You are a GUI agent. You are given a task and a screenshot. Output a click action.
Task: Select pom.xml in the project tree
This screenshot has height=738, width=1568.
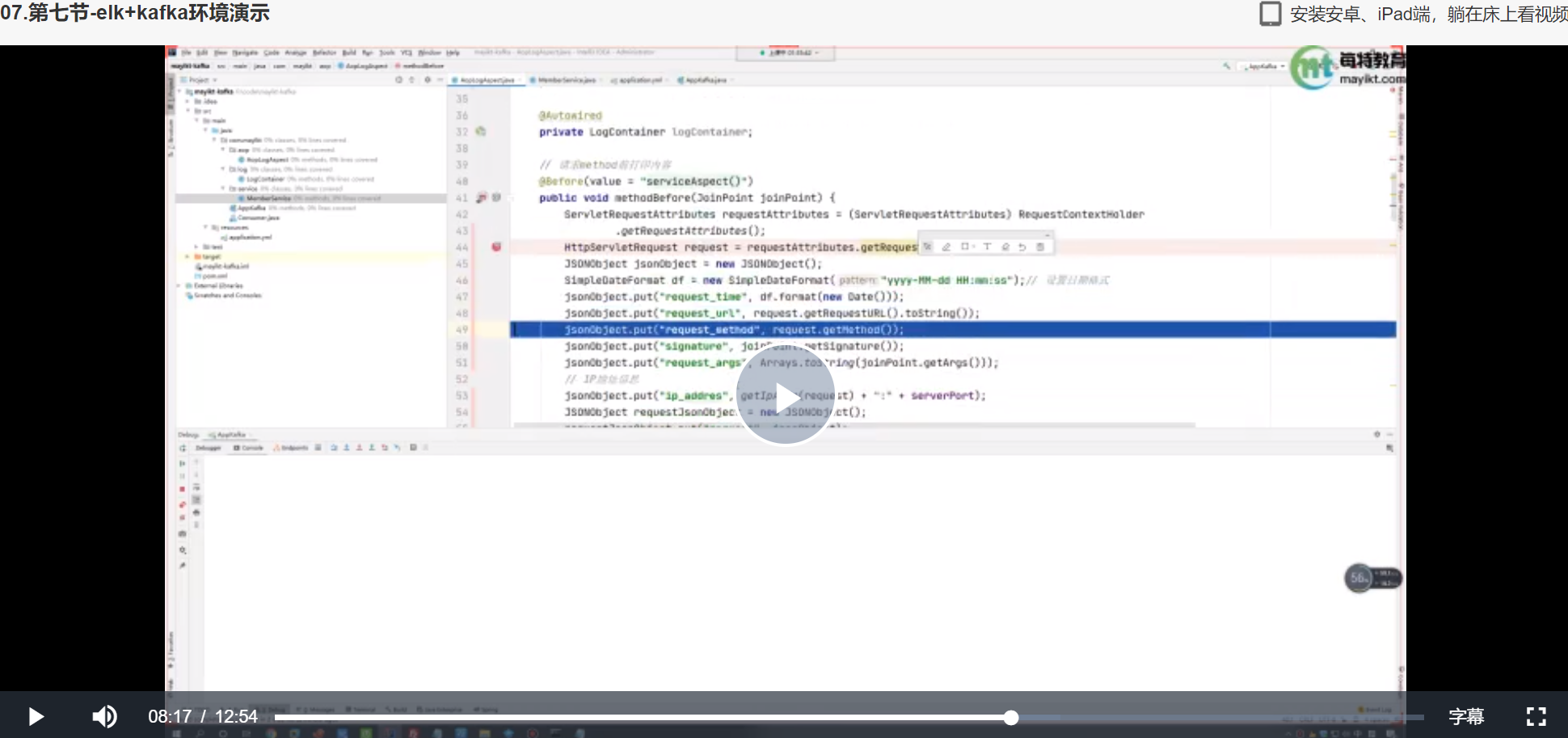[x=211, y=276]
